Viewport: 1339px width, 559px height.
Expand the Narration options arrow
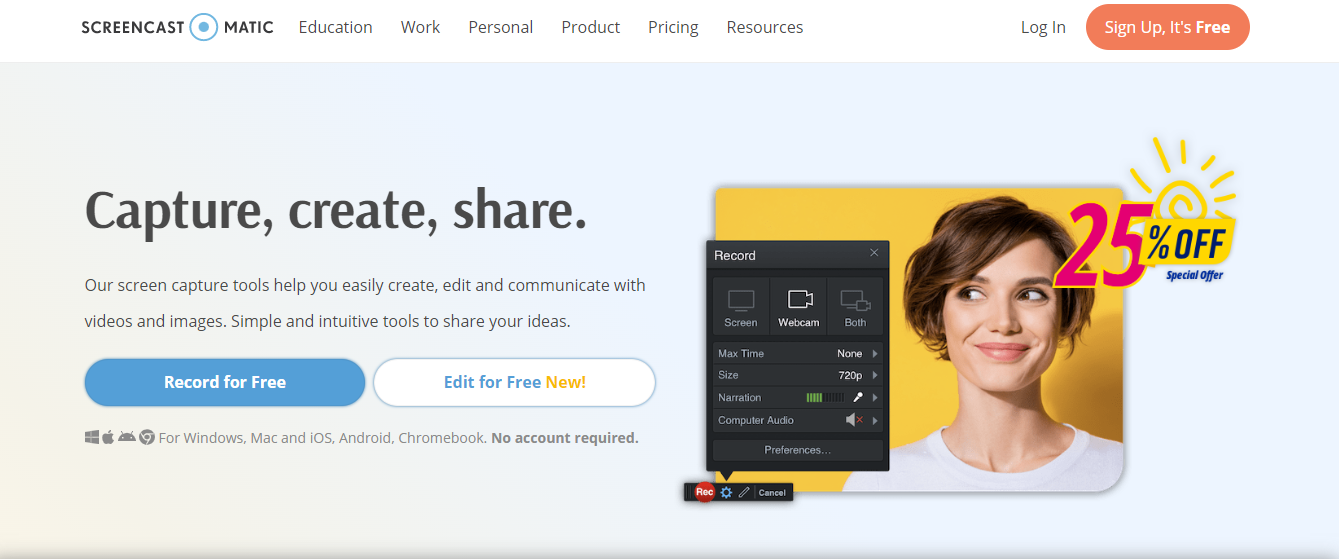(x=876, y=398)
